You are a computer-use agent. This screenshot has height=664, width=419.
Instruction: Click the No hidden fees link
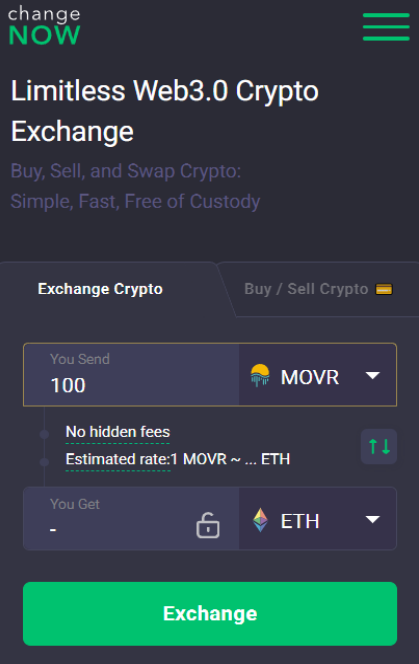tap(118, 432)
